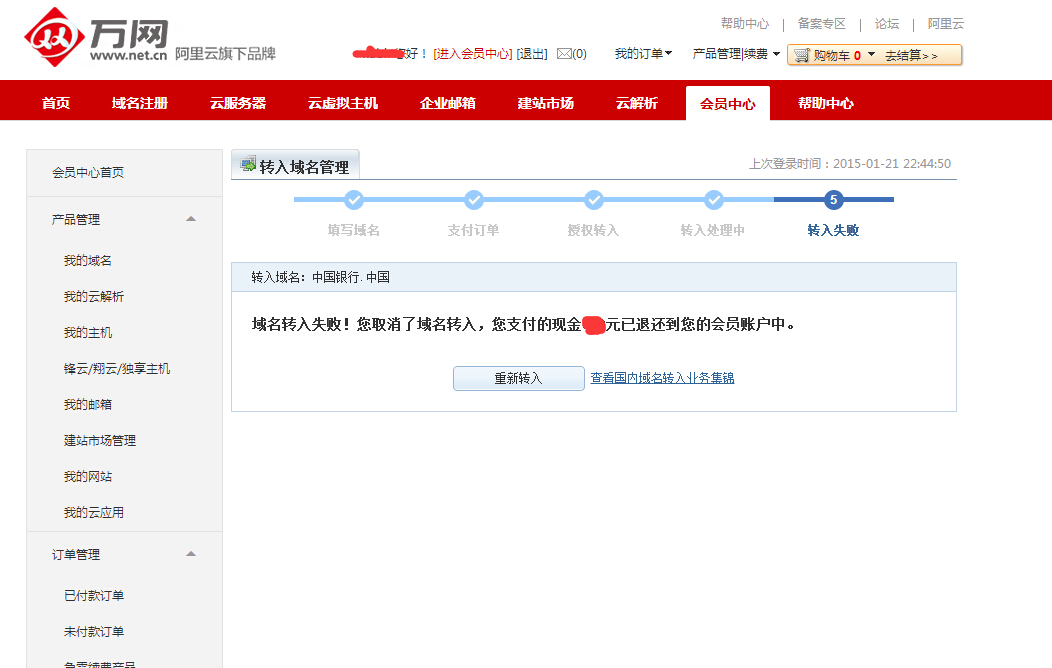Screen dimensions: 1052x668
Task: Open 论坛 link
Action: (887, 23)
